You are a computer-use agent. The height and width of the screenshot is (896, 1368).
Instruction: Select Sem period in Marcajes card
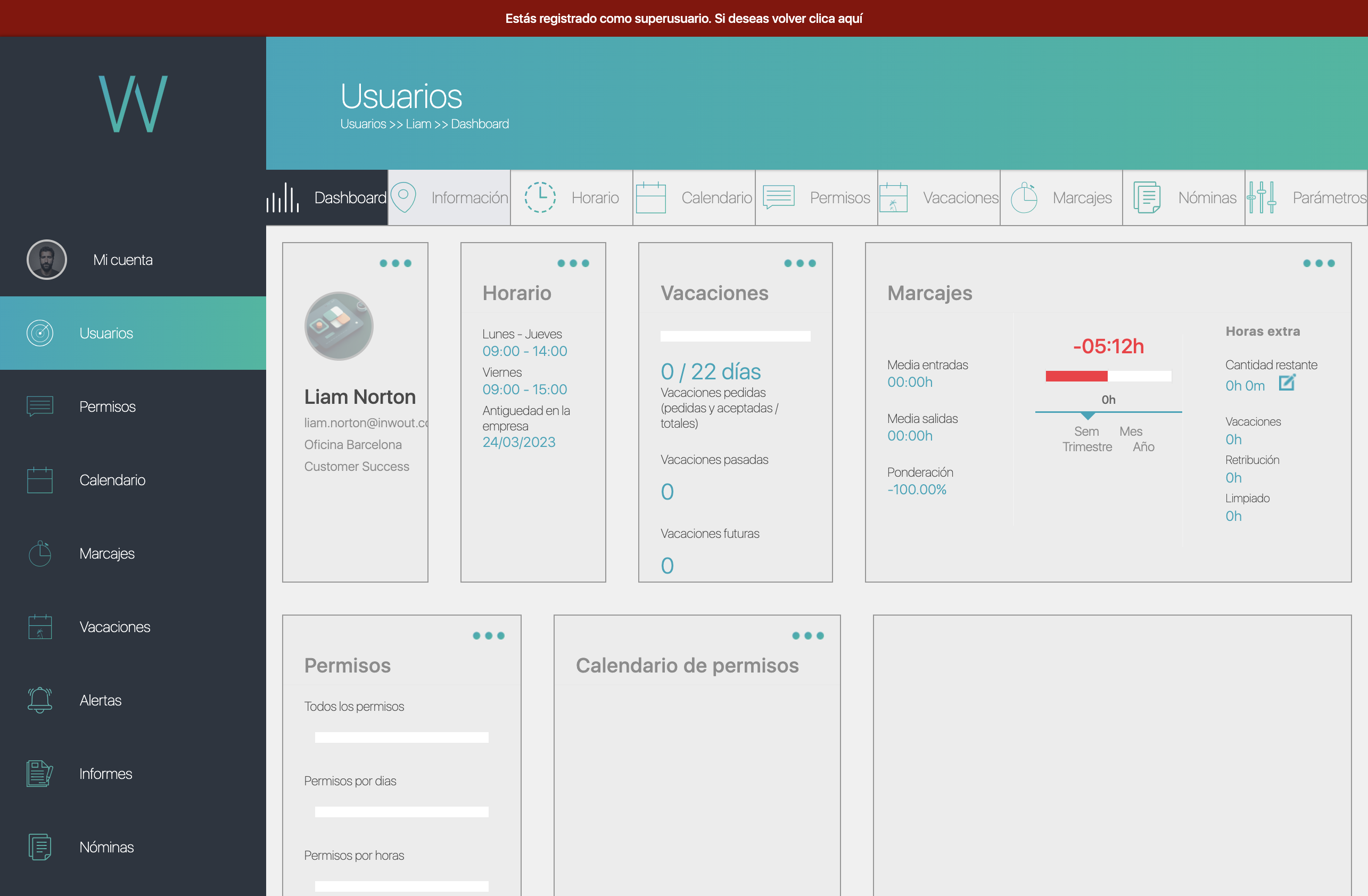coord(1086,432)
